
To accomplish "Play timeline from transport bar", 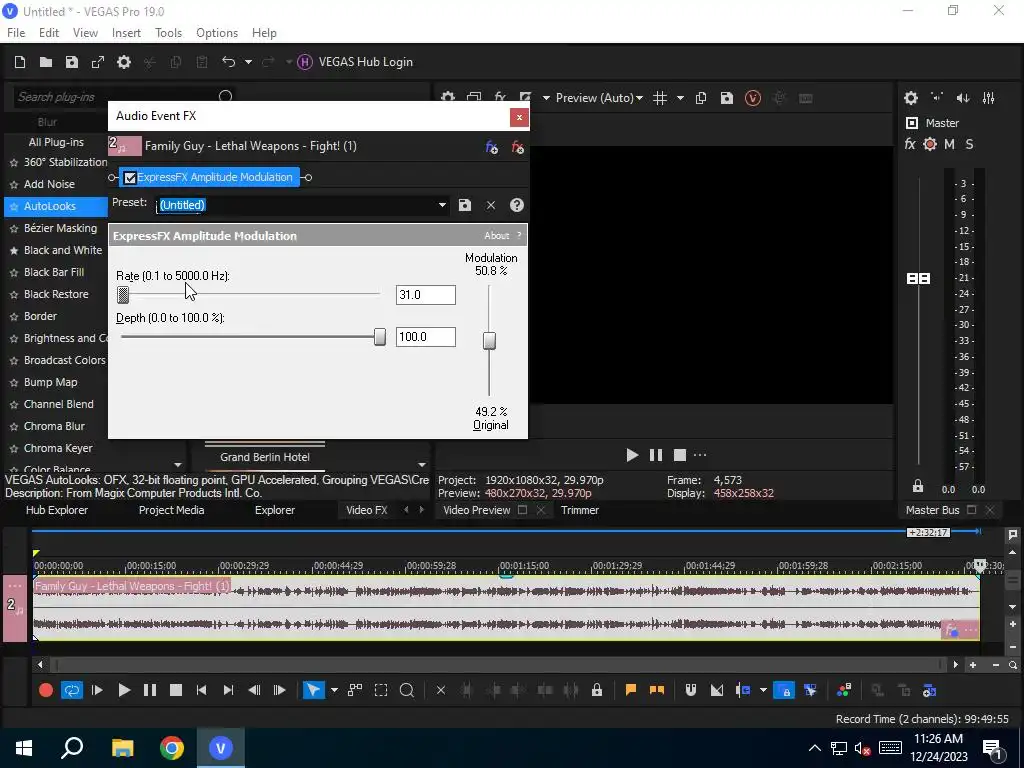I will 123,690.
